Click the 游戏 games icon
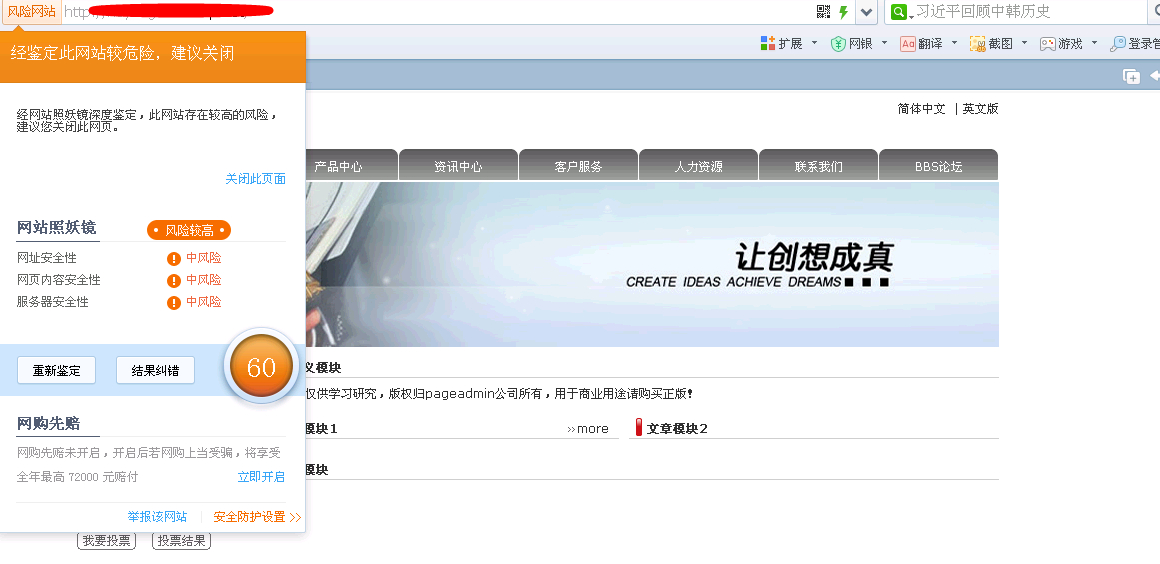1160x564 pixels. pyautogui.click(x=1048, y=43)
